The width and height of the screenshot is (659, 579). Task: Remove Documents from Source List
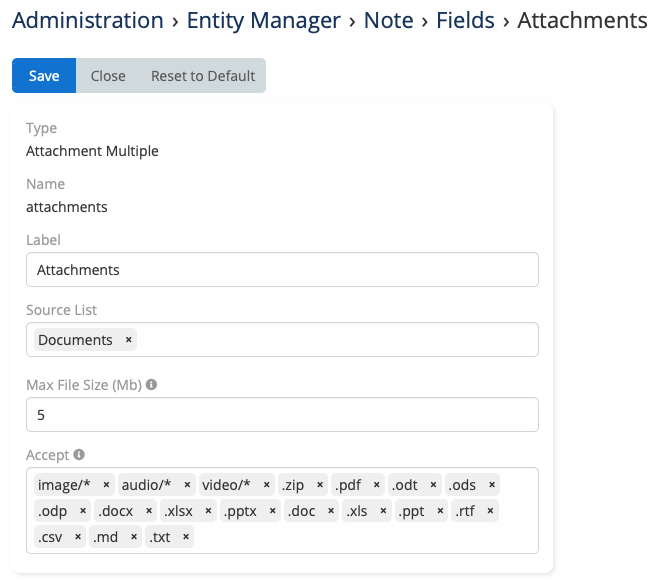pyautogui.click(x=128, y=340)
